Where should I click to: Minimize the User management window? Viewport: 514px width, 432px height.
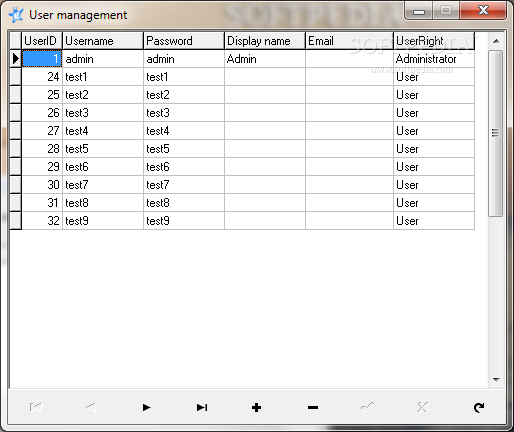click(419, 11)
